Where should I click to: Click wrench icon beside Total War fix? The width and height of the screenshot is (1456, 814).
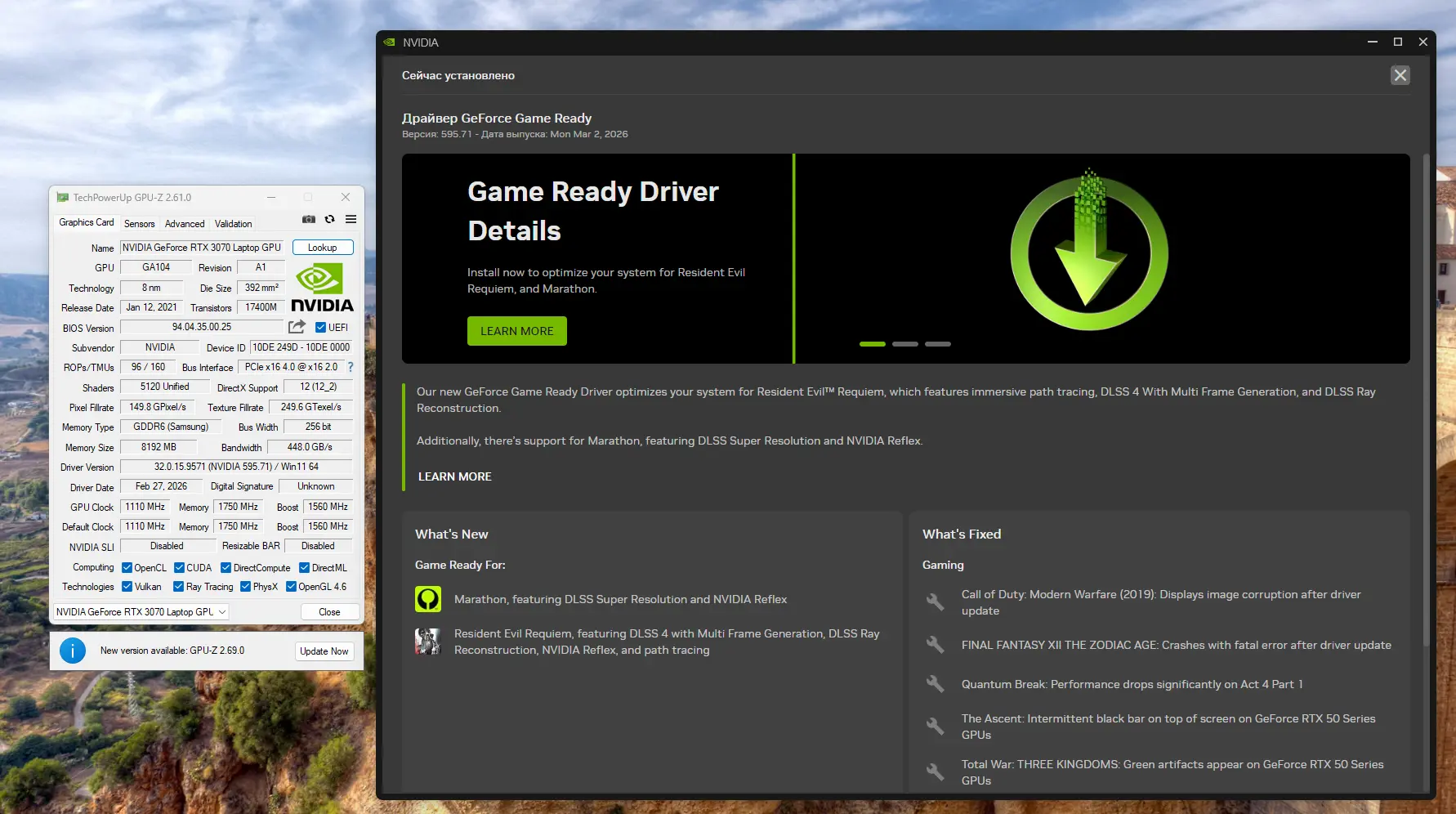coord(936,772)
